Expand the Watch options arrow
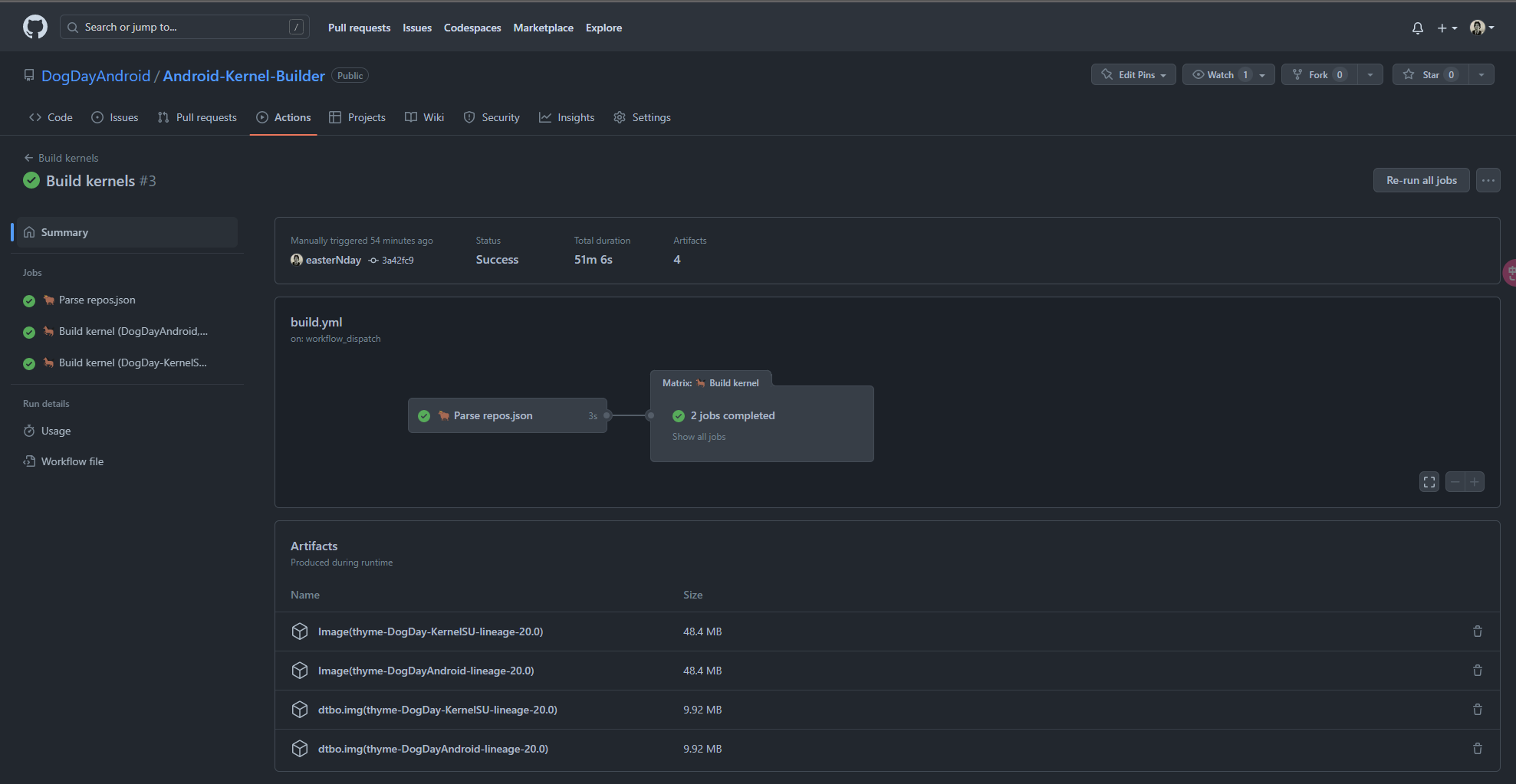Viewport: 1516px width, 784px height. (x=1262, y=74)
